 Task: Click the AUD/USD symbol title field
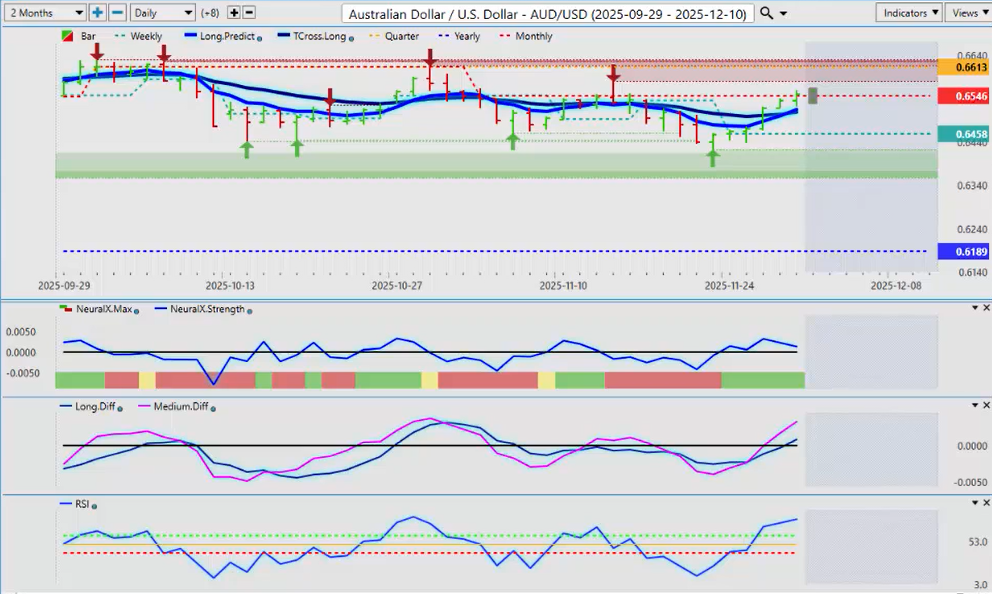tap(547, 14)
